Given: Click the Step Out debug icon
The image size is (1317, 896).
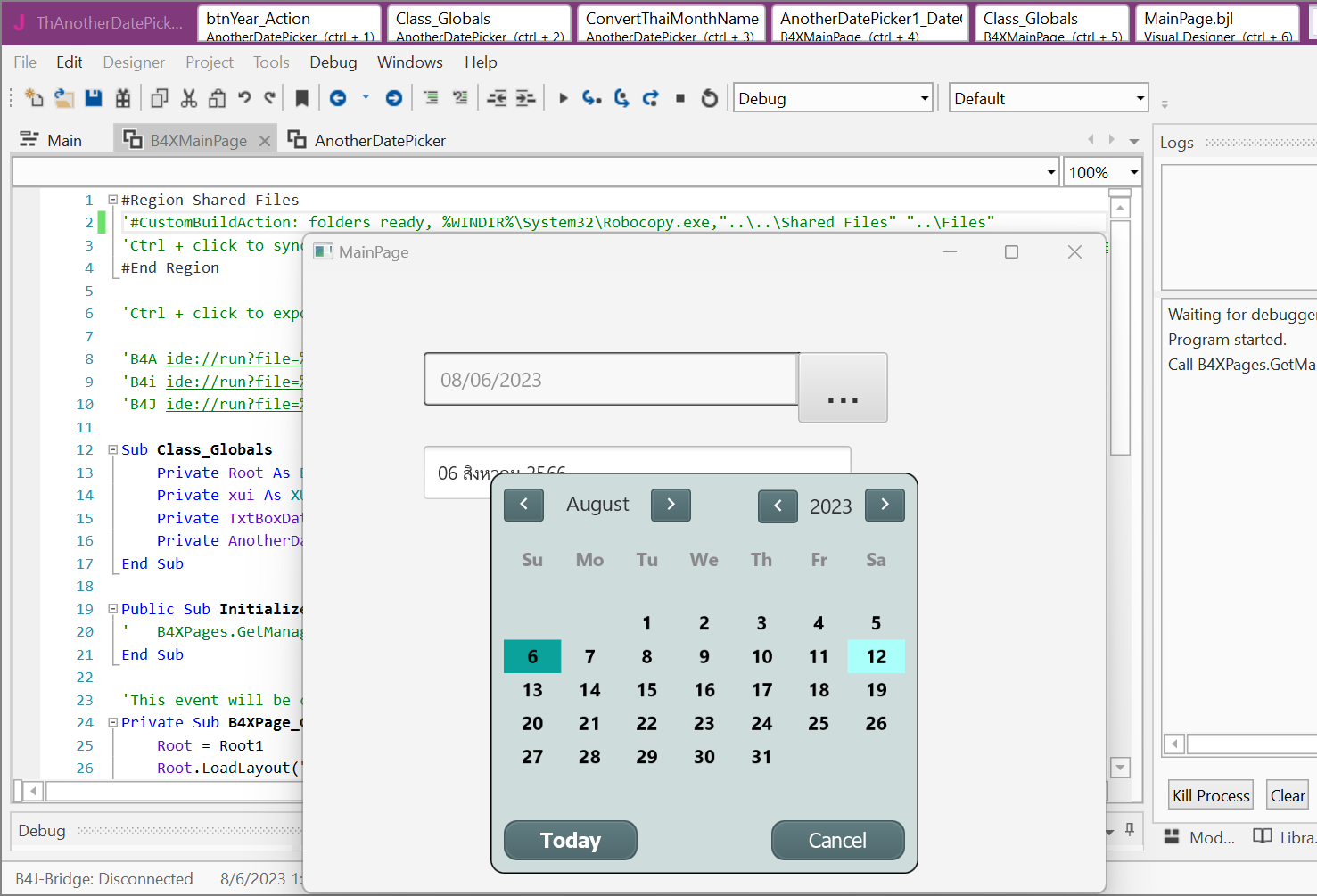Looking at the screenshot, I should point(651,98).
